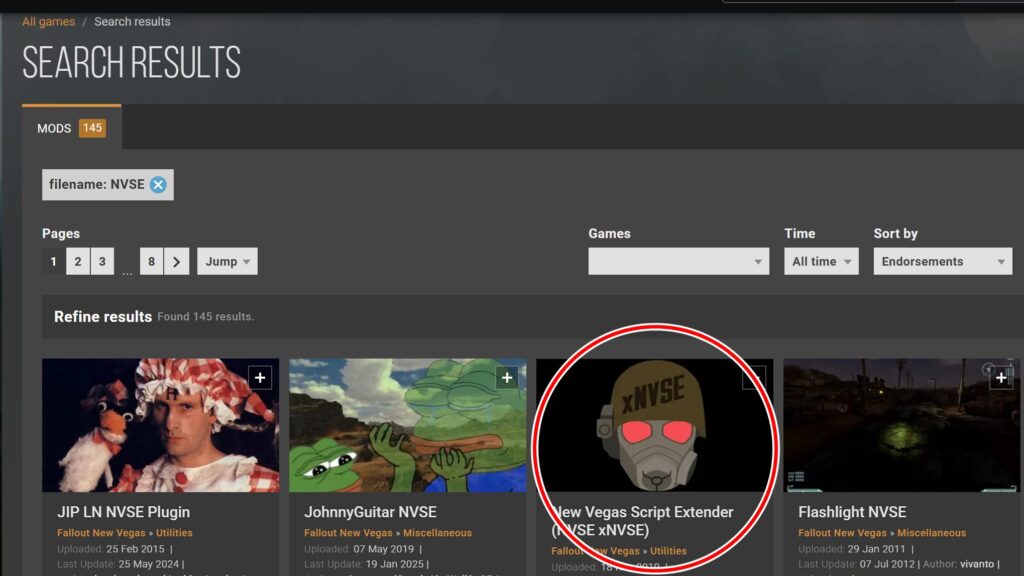1024x576 pixels.
Task: Expand Sort by Endorsements dropdown
Action: [x=942, y=262]
